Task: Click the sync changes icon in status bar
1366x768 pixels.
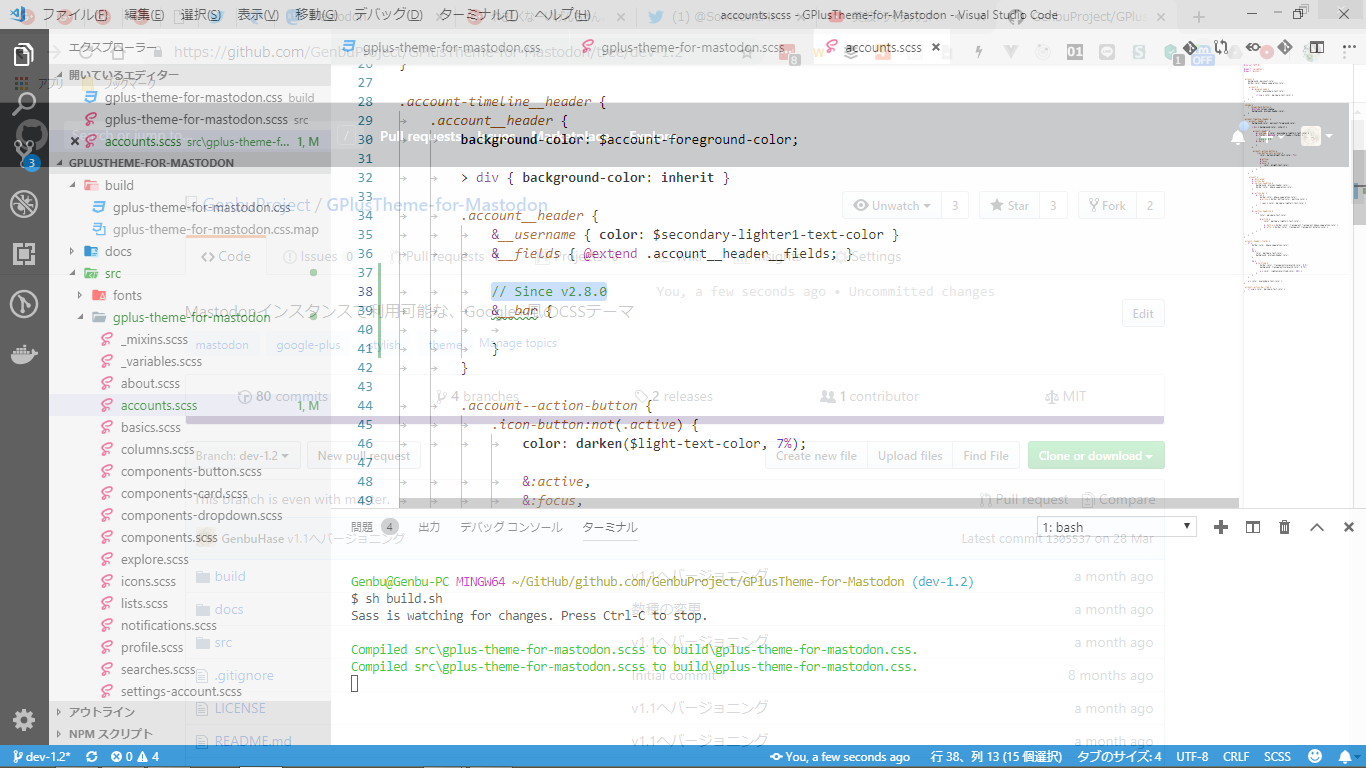Action: (x=92, y=757)
